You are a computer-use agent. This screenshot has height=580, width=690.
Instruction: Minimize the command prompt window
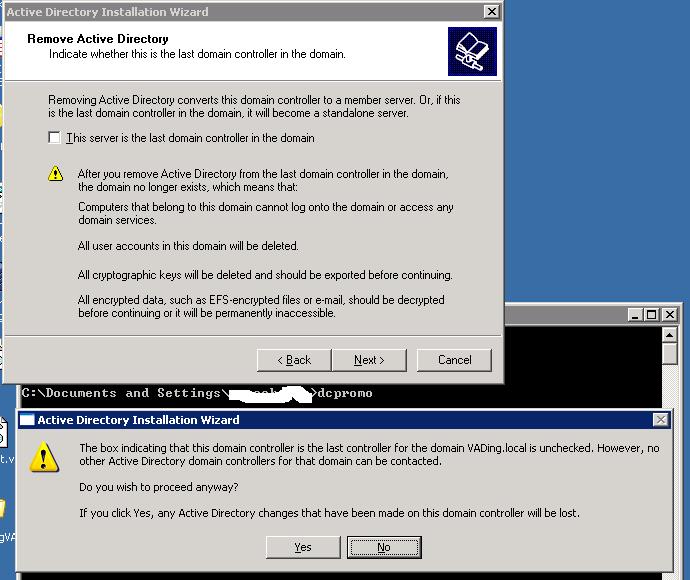click(635, 315)
